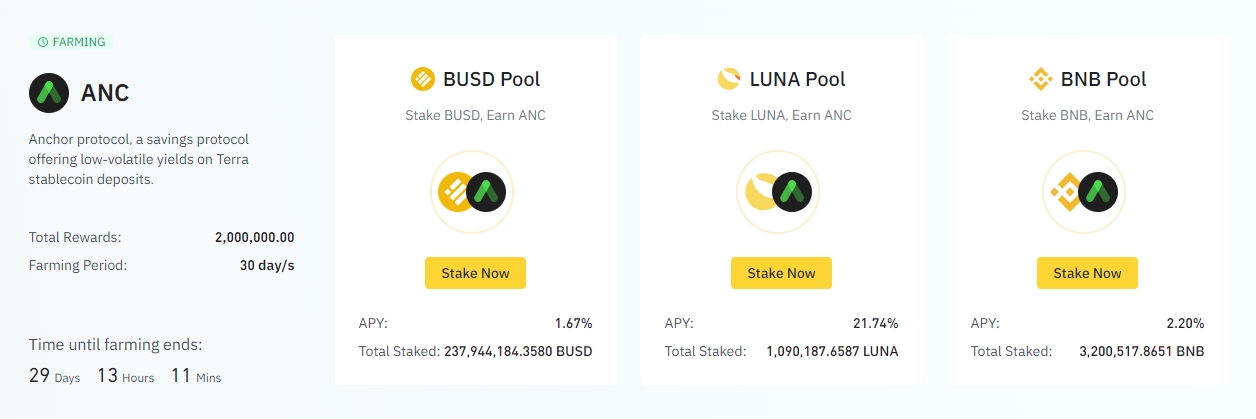Open the BUSD Pool title
Screen dimensions: 1256x419
pyautogui.click(x=492, y=79)
